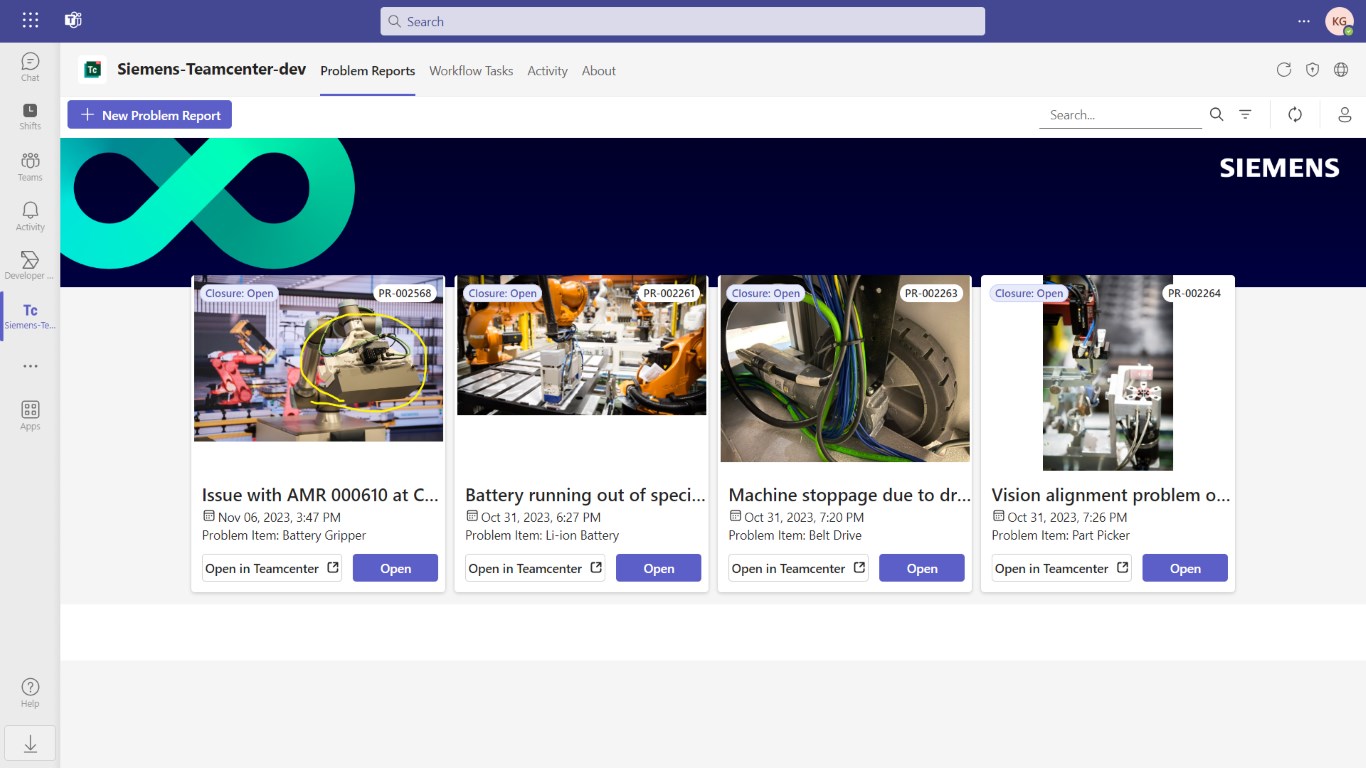
Task: Reload the tab with refresh icon
Action: pyautogui.click(x=1284, y=70)
